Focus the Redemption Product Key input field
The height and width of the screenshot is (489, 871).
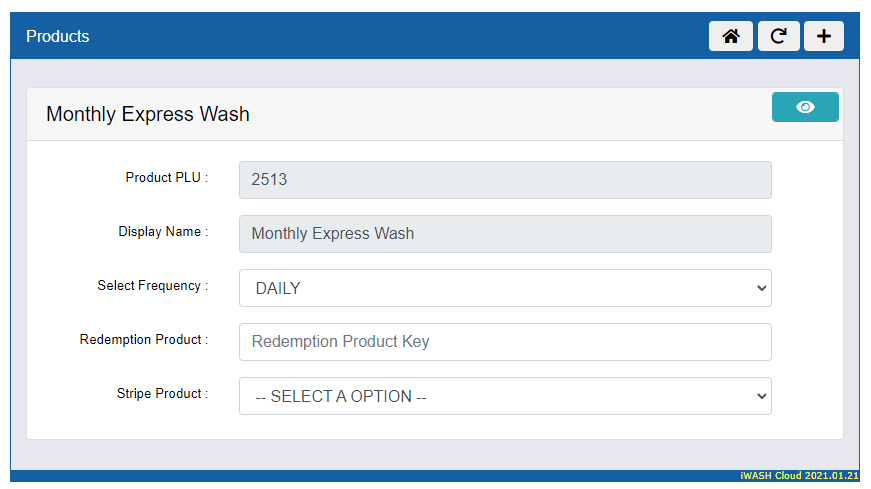(505, 342)
